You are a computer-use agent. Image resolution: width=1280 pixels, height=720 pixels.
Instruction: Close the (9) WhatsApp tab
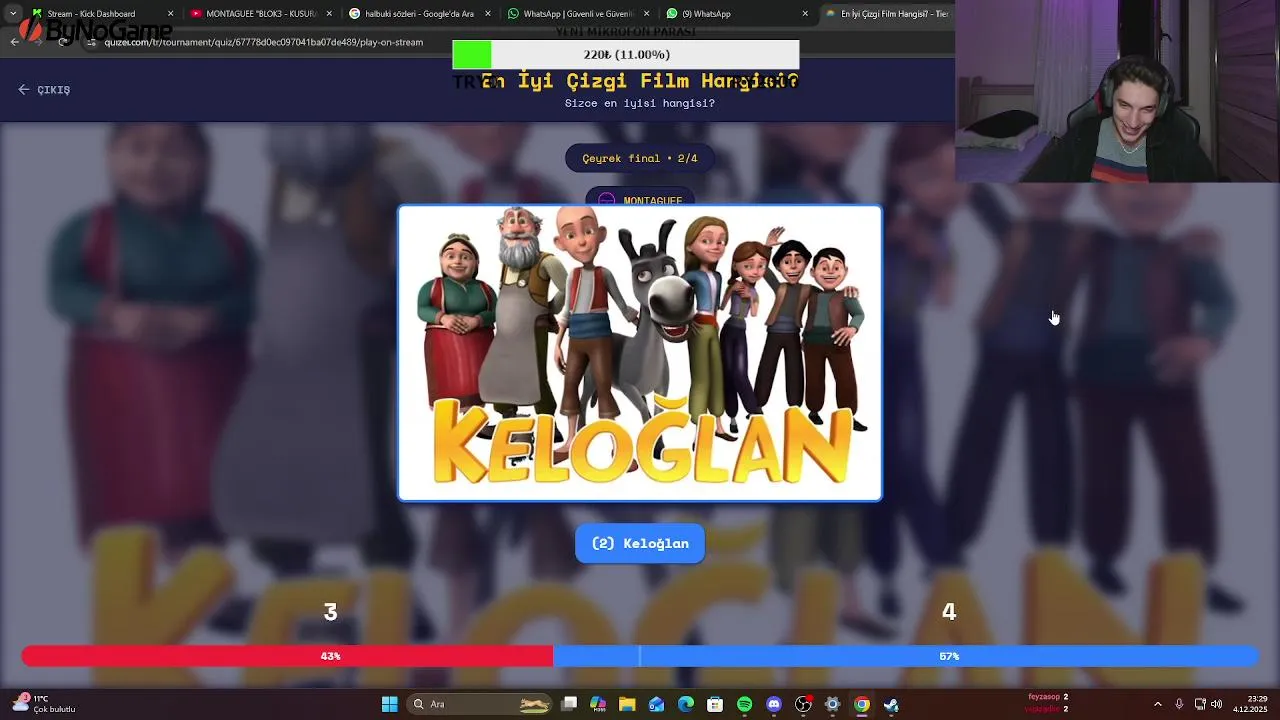pyautogui.click(x=805, y=14)
